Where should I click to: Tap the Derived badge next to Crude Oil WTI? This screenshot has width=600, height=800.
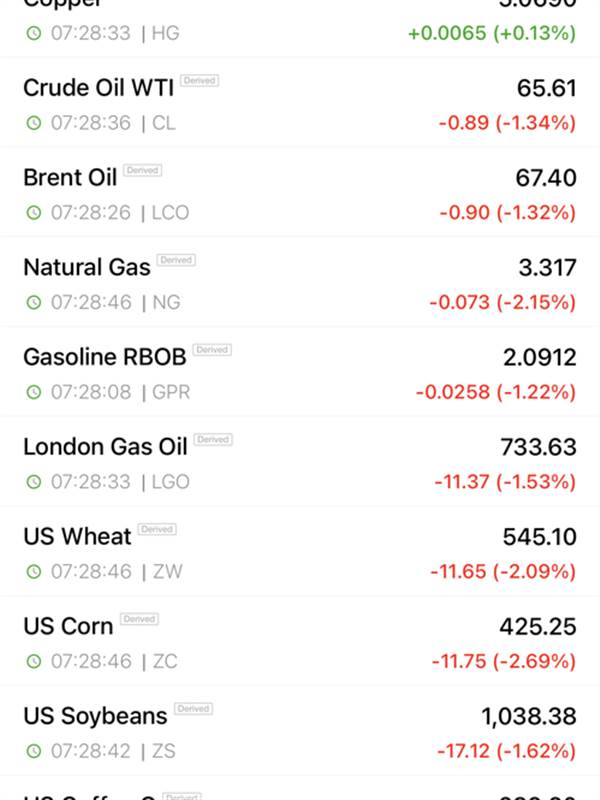pos(199,81)
